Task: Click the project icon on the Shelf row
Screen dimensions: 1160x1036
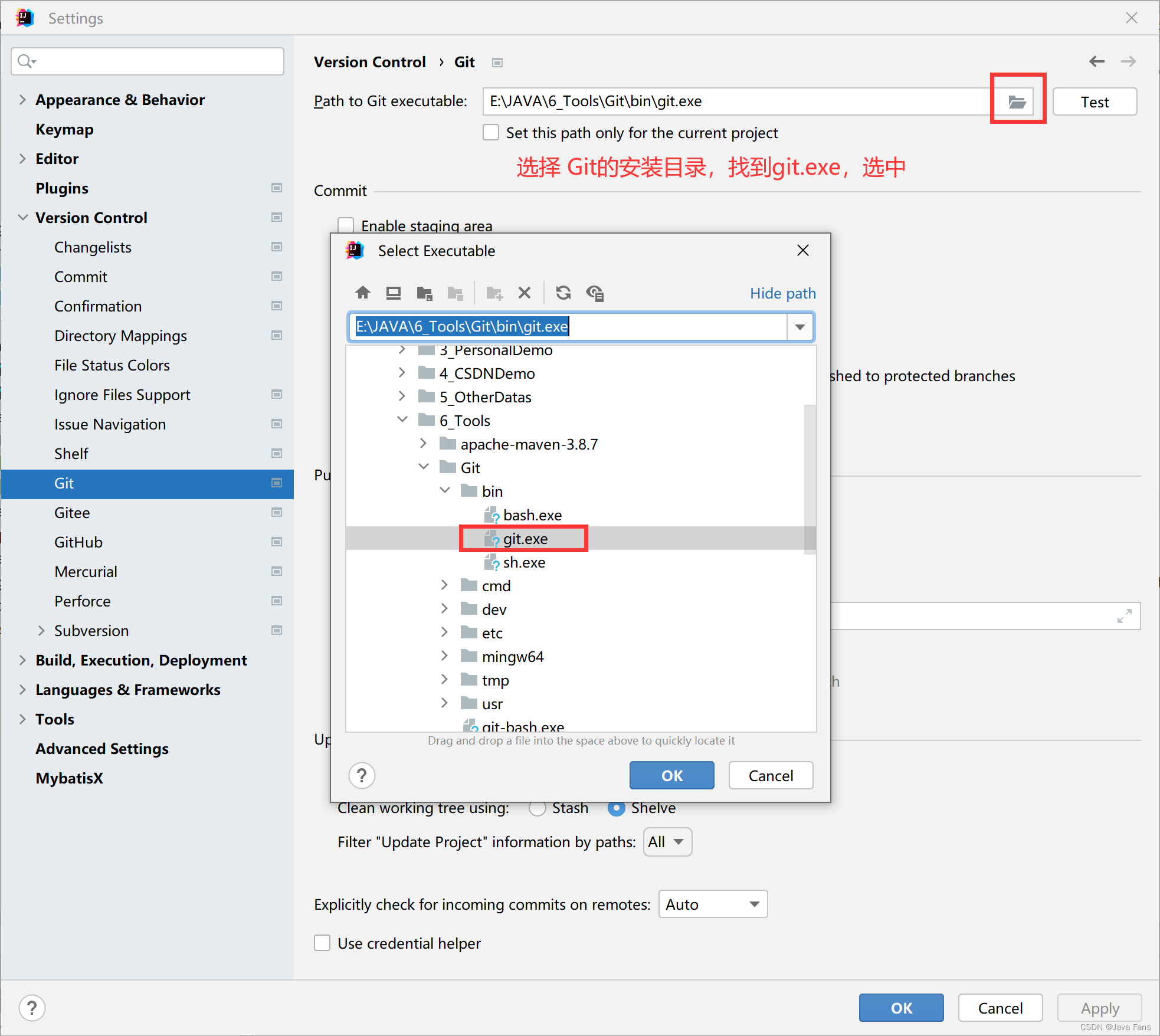Action: tap(276, 453)
